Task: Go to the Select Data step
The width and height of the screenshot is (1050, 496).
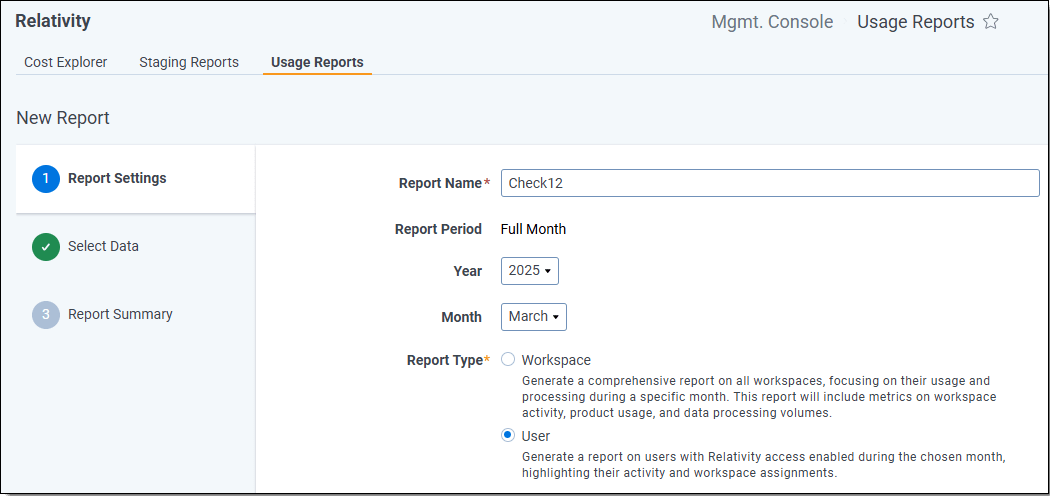Action: click(x=103, y=247)
